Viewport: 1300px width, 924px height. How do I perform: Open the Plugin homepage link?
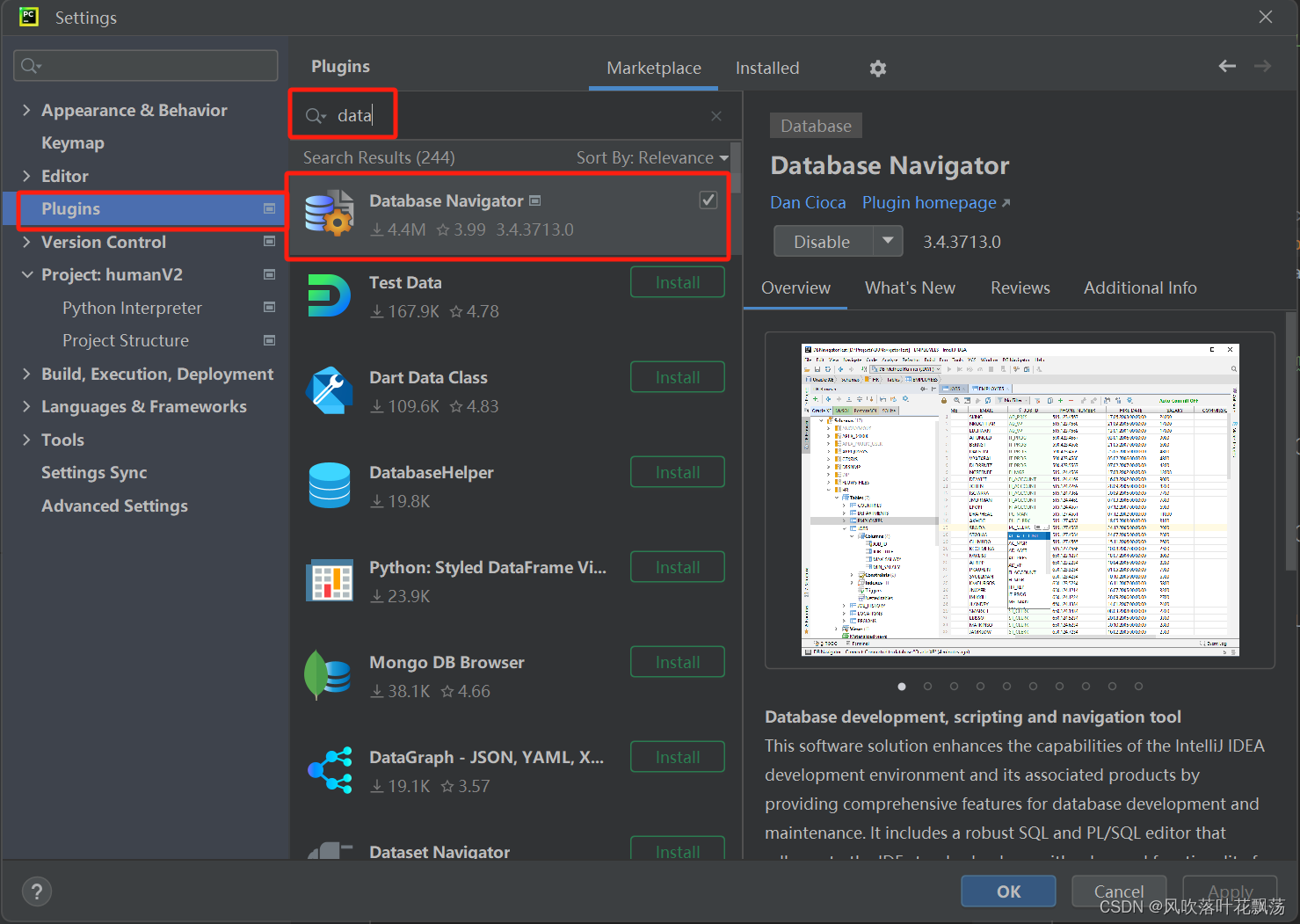pos(936,202)
